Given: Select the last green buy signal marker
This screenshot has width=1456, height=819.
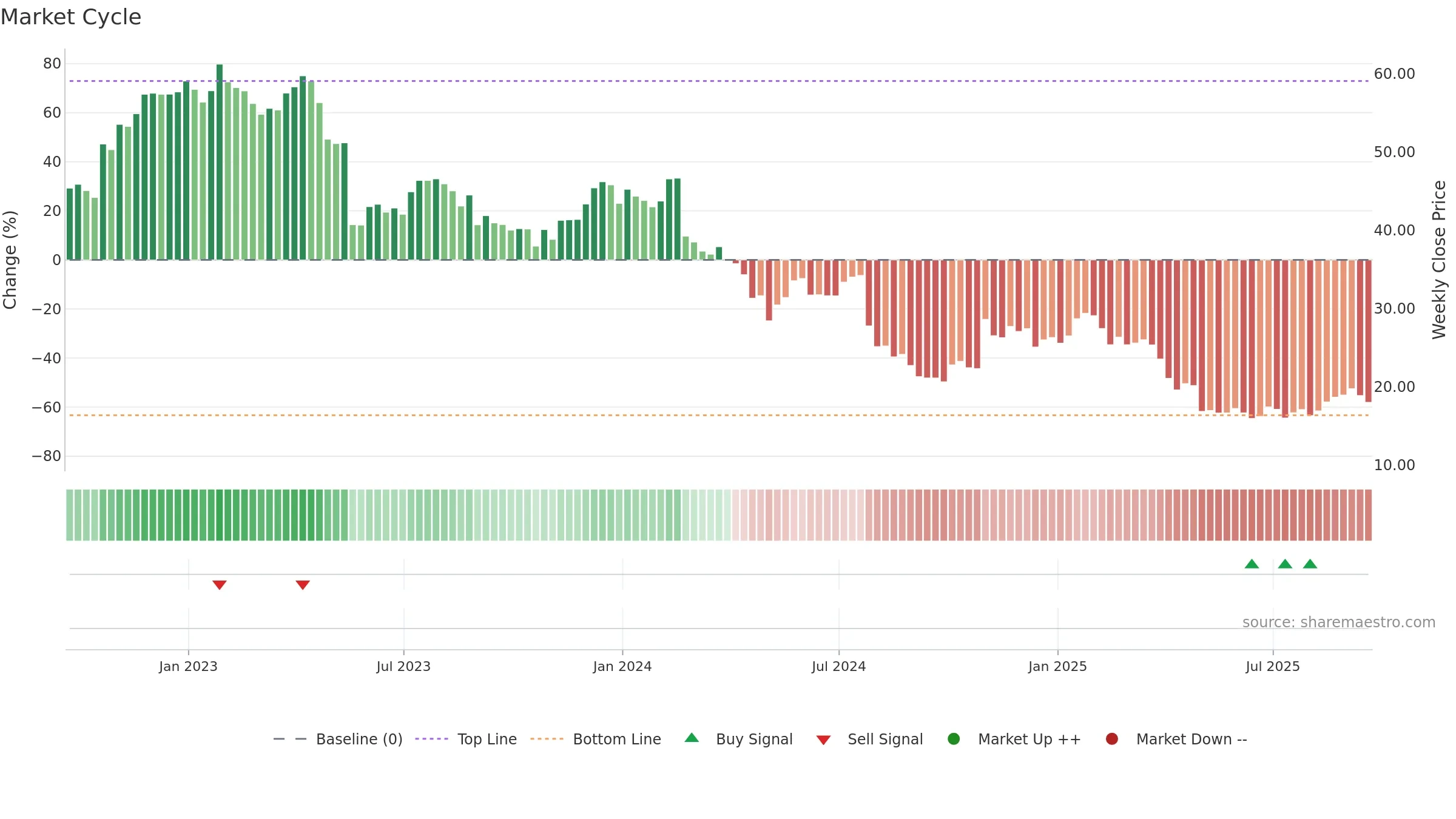Looking at the screenshot, I should 1310,564.
